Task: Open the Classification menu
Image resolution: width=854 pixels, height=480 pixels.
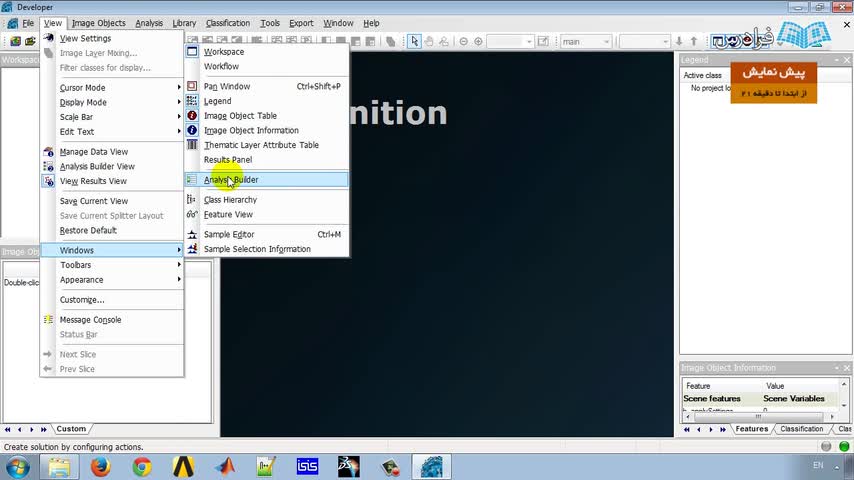Action: point(228,23)
